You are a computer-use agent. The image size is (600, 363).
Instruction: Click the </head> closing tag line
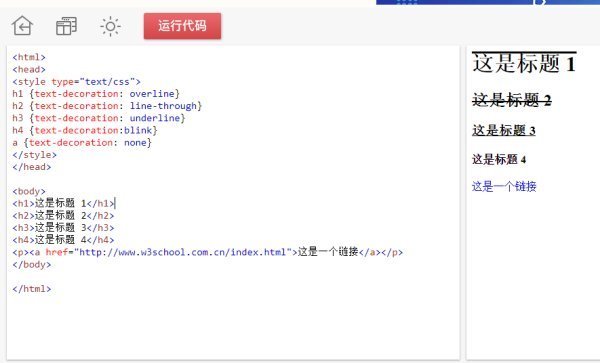point(32,167)
